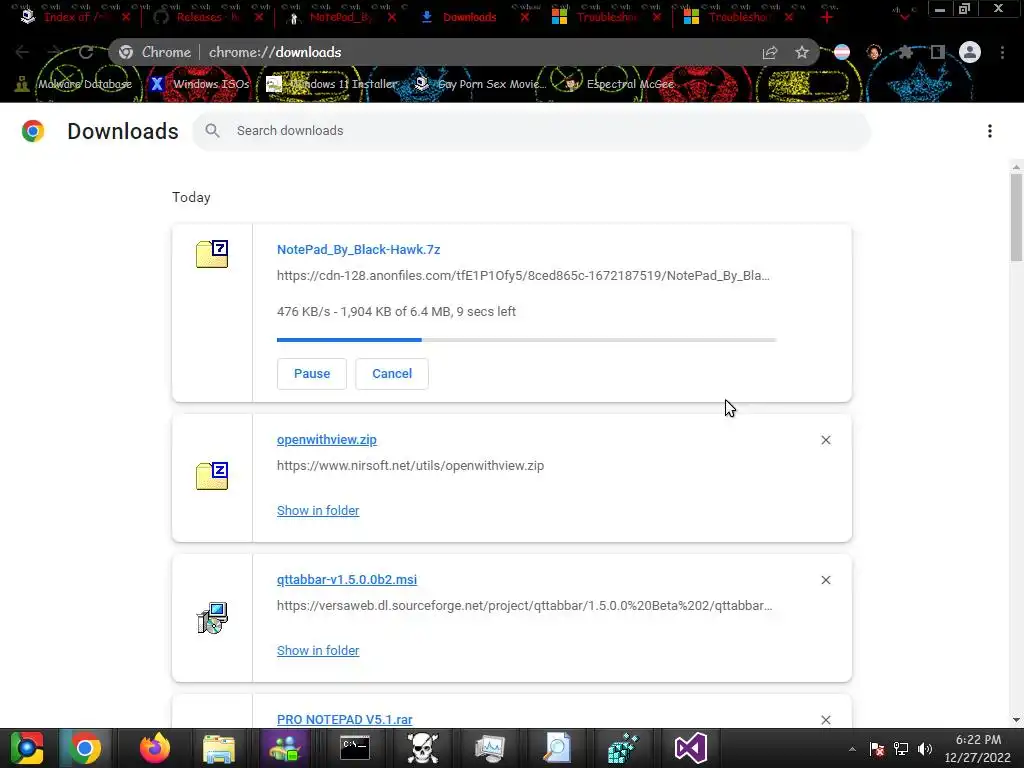
Task: Expand the tab search dropdown arrow
Action: tap(904, 16)
